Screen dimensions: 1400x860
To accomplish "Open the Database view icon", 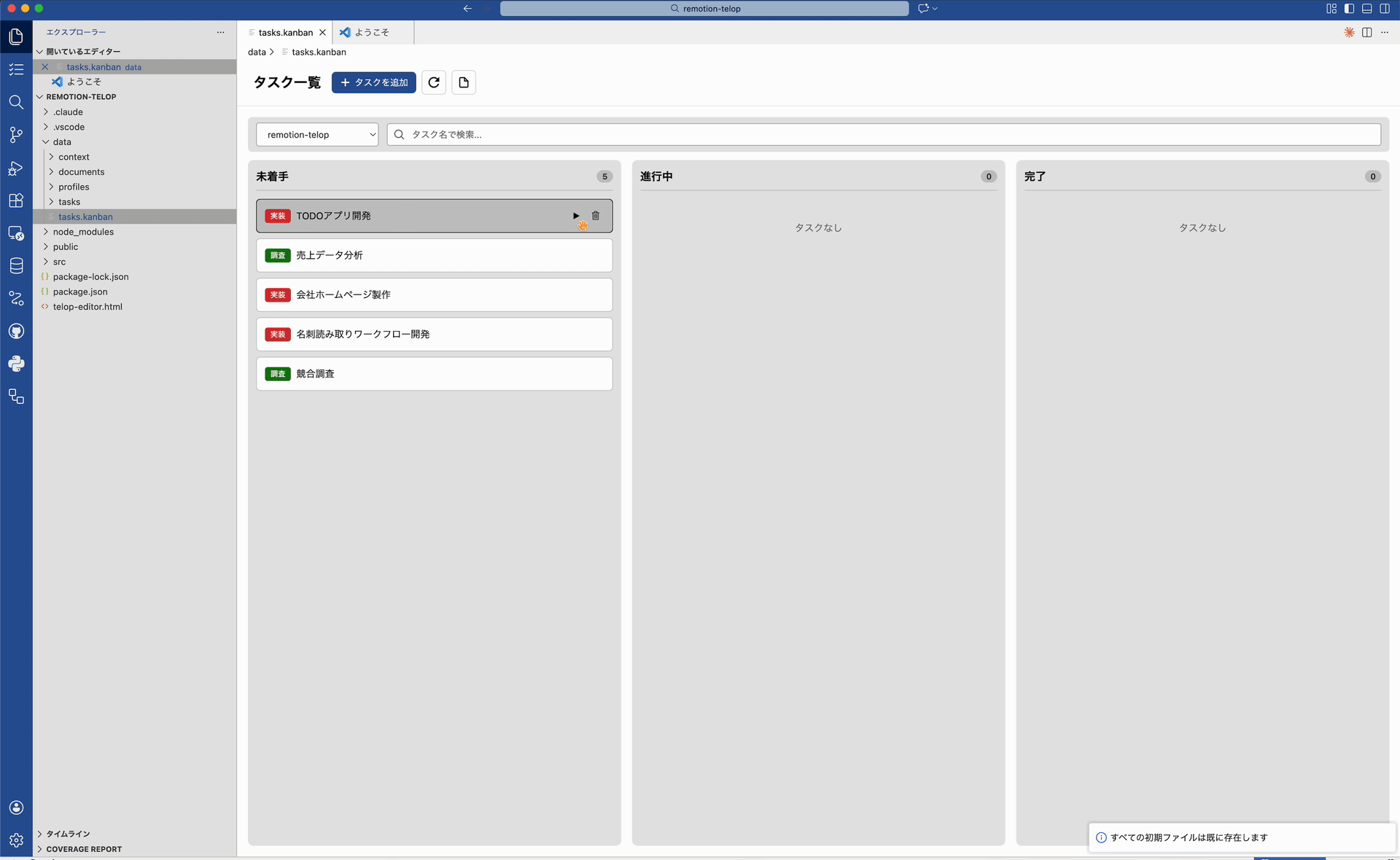I will tap(16, 266).
